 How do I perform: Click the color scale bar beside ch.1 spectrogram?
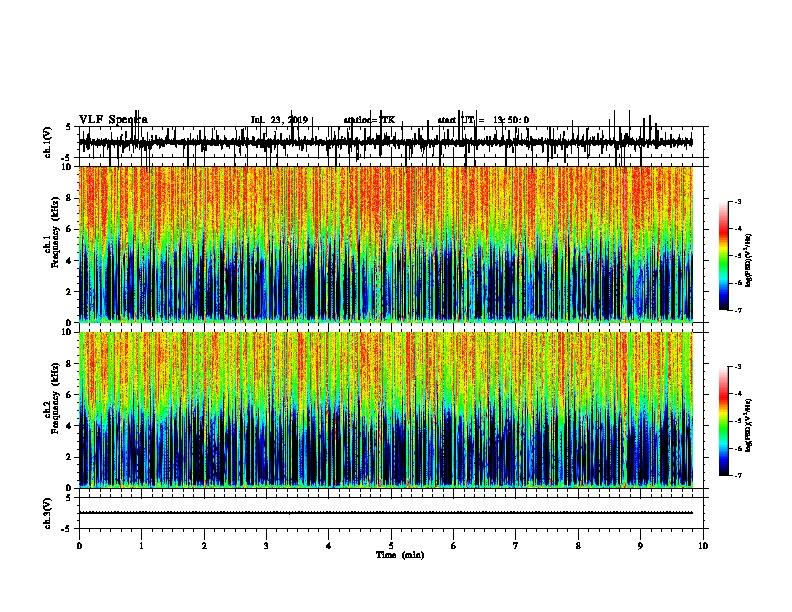pos(723,256)
